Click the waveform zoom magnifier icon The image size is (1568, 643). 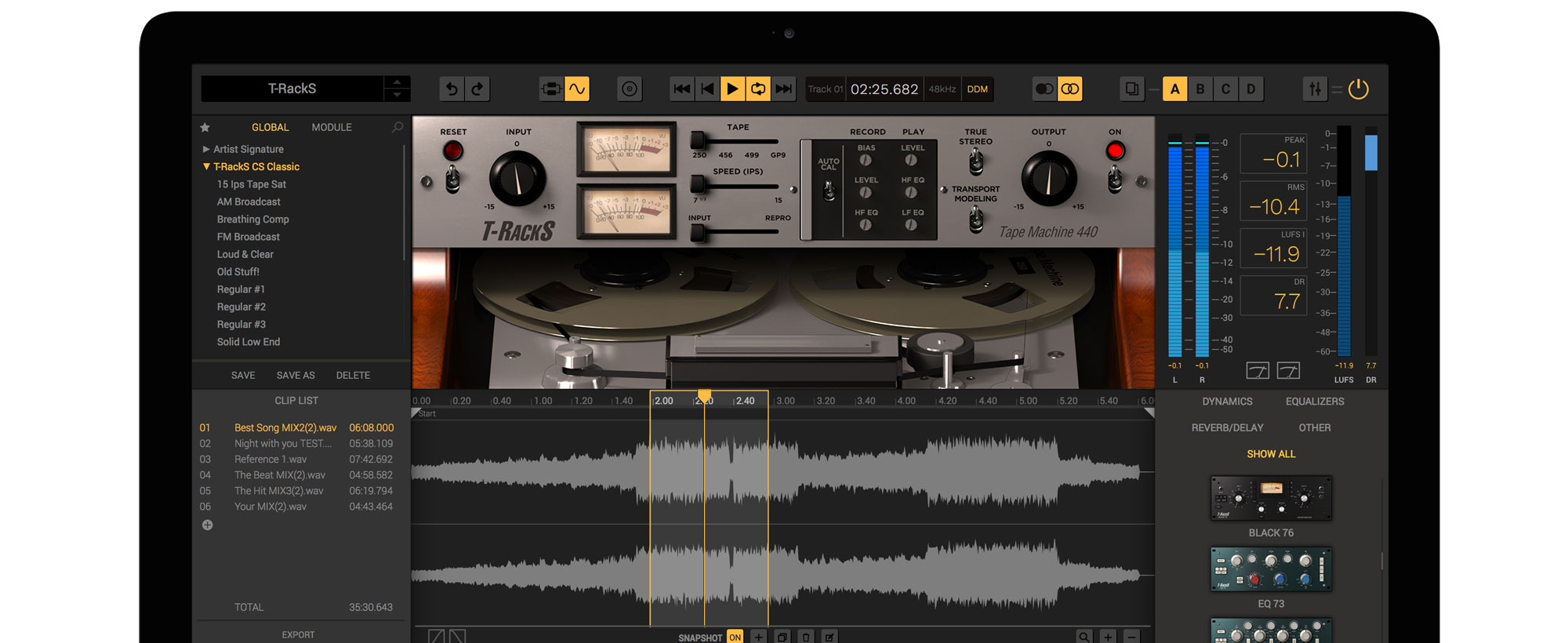(1083, 637)
